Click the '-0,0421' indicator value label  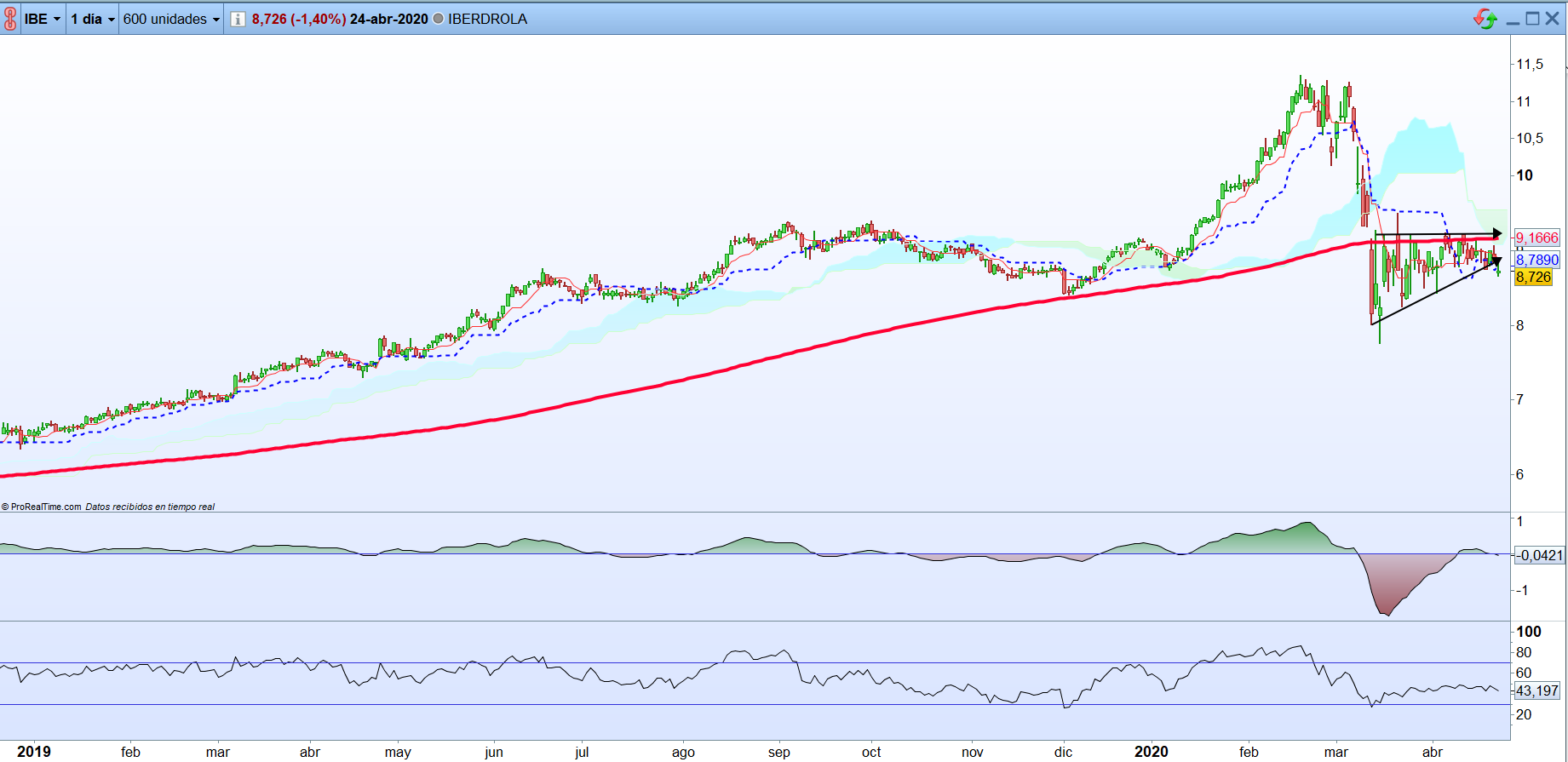[1541, 555]
